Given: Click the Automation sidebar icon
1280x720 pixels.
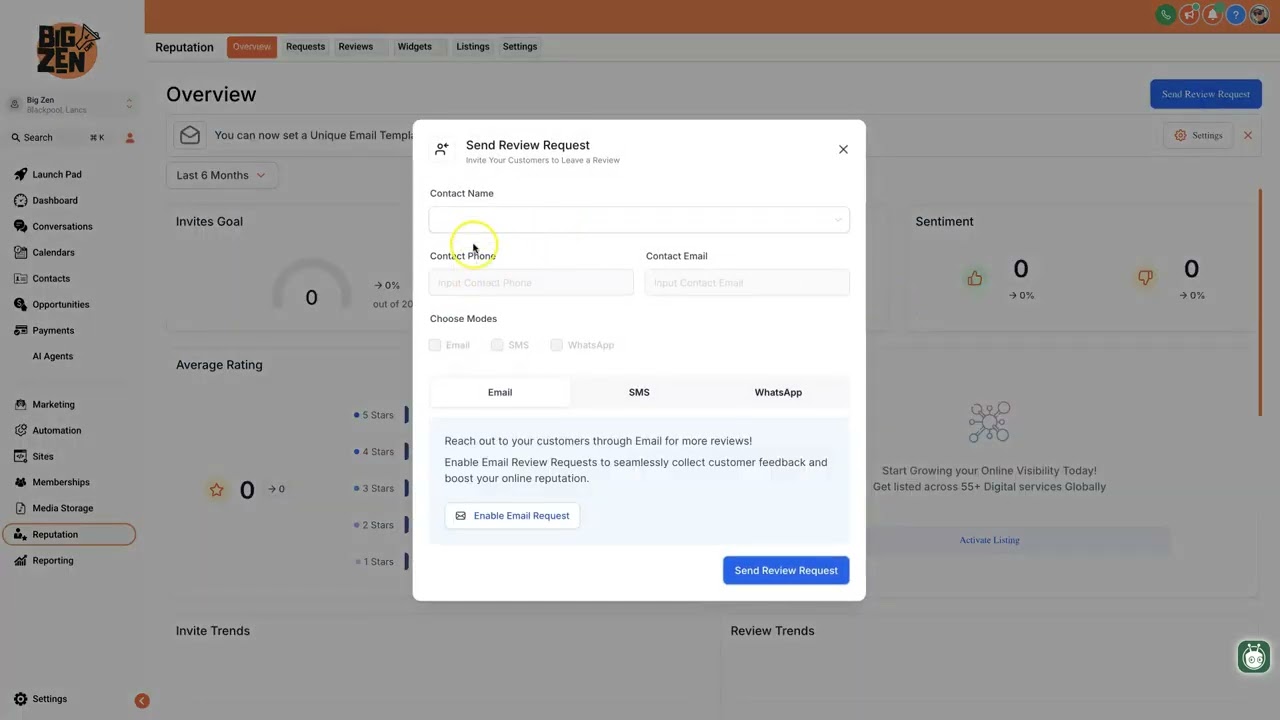Looking at the screenshot, I should pos(21,430).
